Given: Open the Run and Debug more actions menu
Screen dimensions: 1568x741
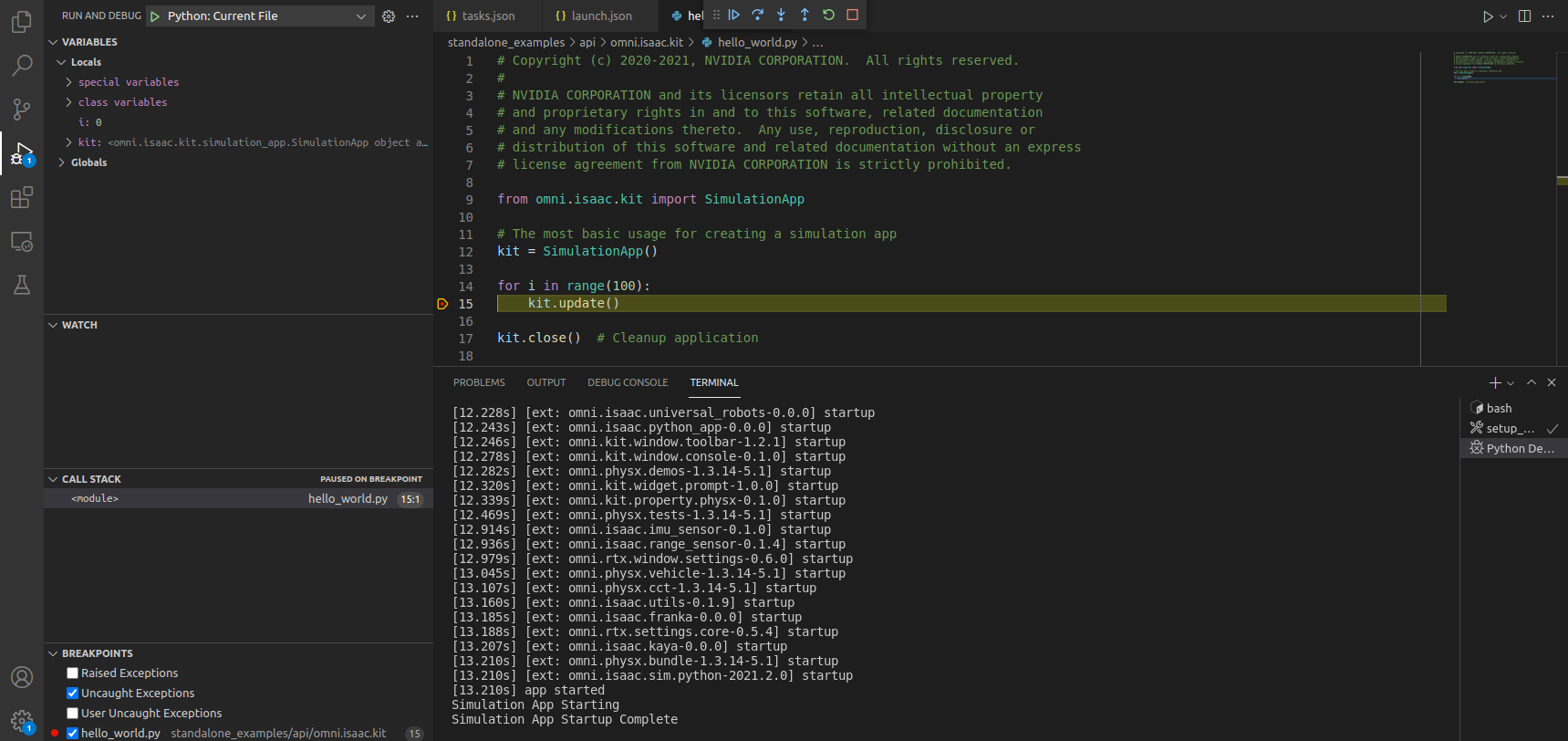Looking at the screenshot, I should pos(412,16).
